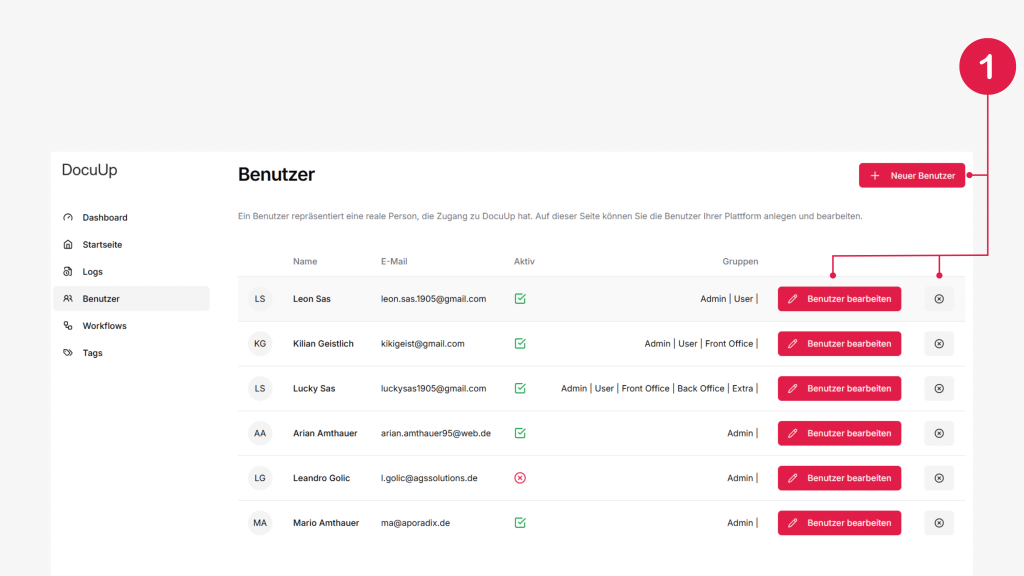Click the delete icon for Leandro Golic

click(x=938, y=478)
